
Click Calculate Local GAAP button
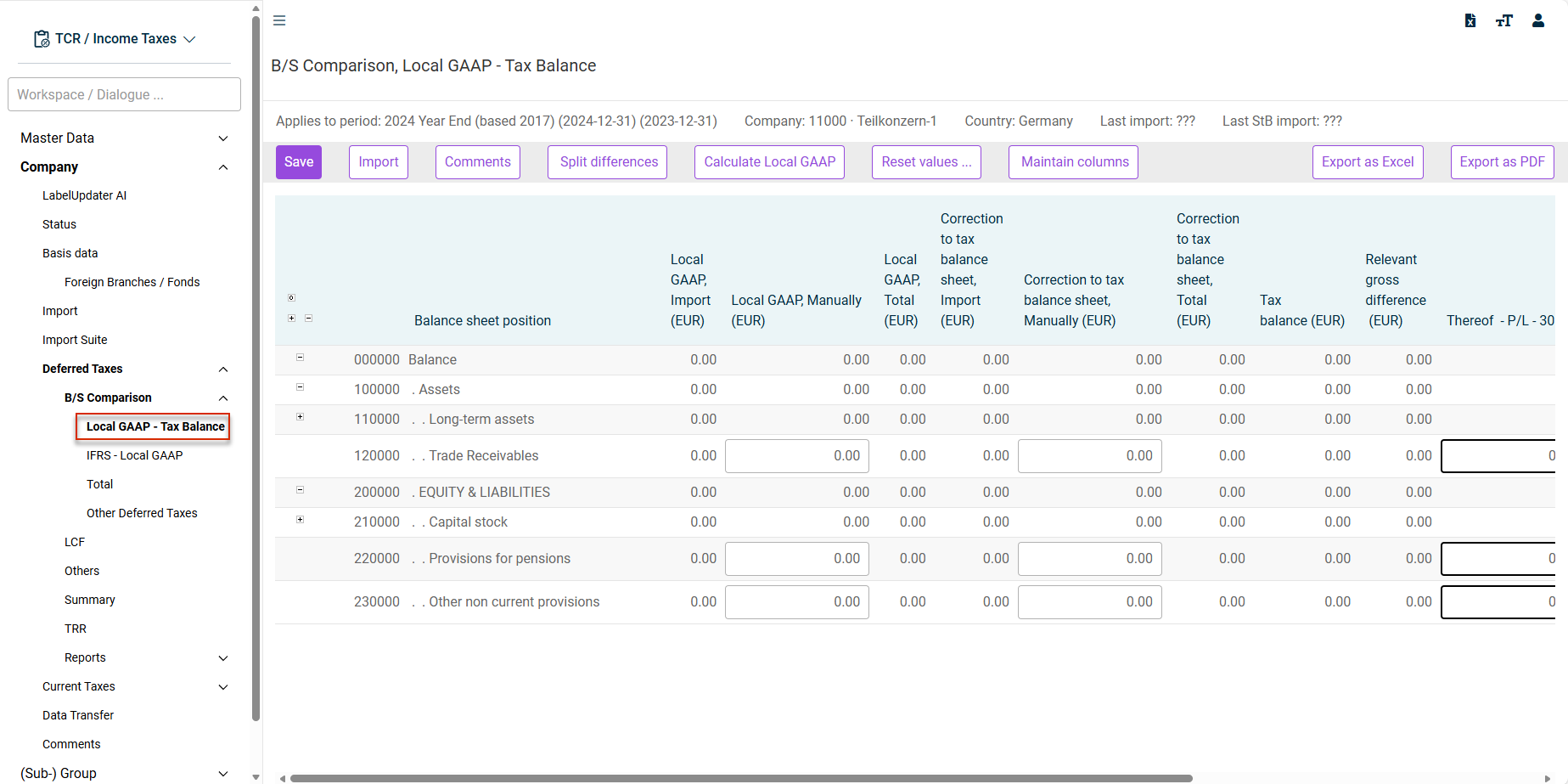coord(770,162)
